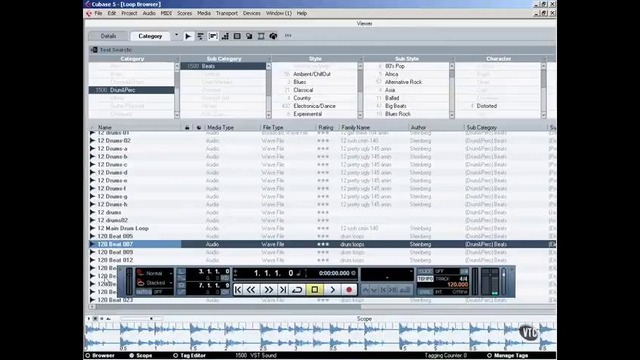Click the yellow Stop transport button
The image size is (640, 360).
[315, 290]
